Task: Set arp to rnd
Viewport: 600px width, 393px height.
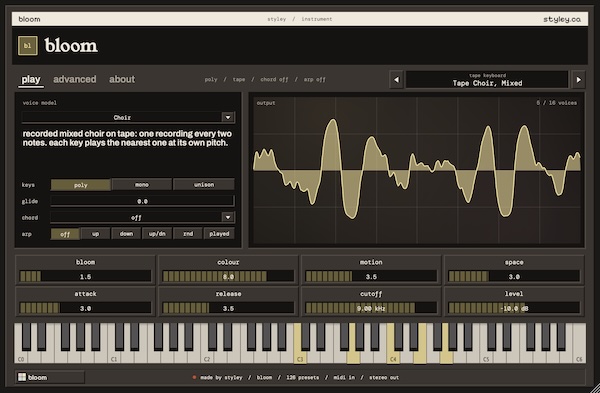Action: 188,234
